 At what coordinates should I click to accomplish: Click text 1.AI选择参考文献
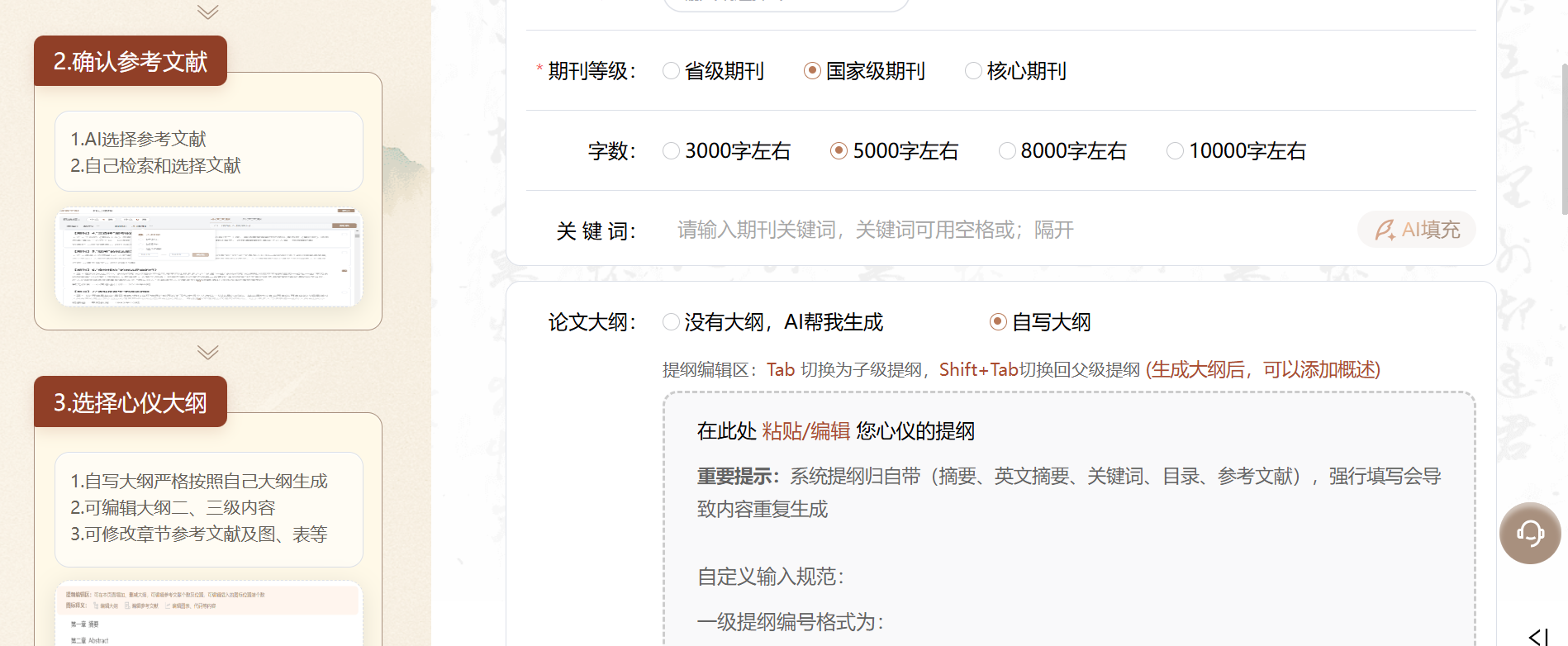click(x=138, y=139)
